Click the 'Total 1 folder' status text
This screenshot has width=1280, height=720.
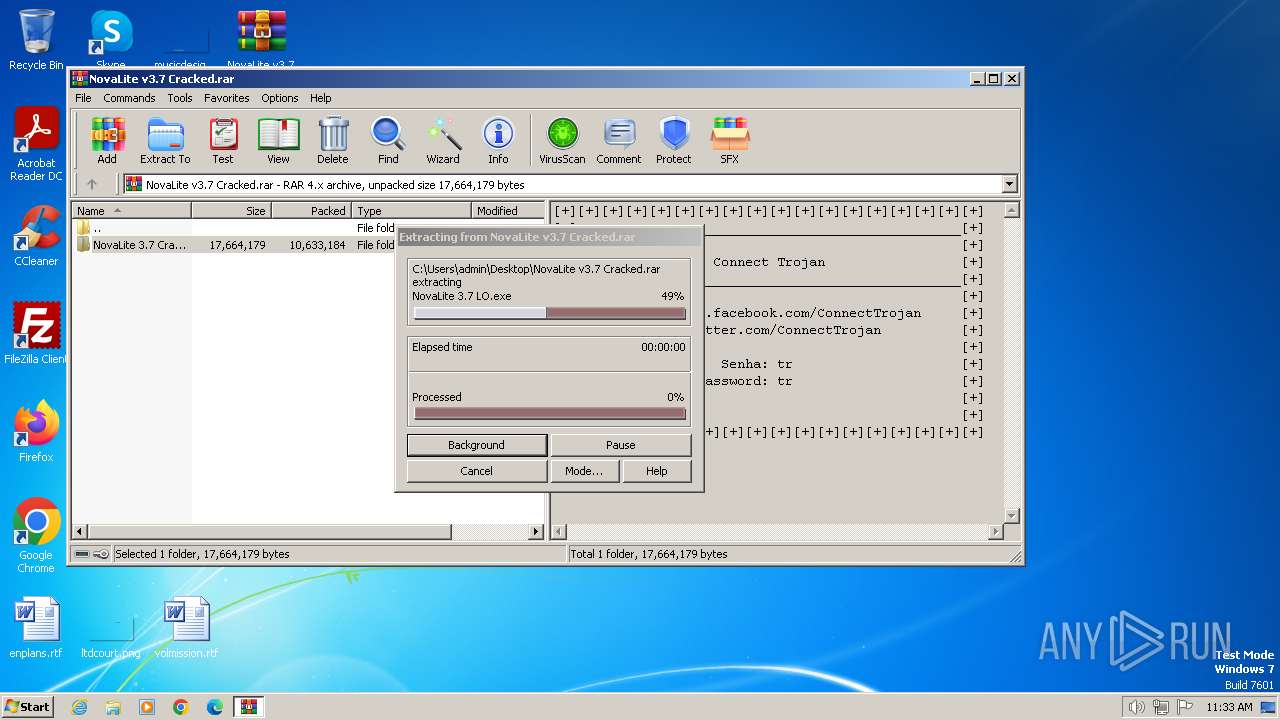(648, 554)
